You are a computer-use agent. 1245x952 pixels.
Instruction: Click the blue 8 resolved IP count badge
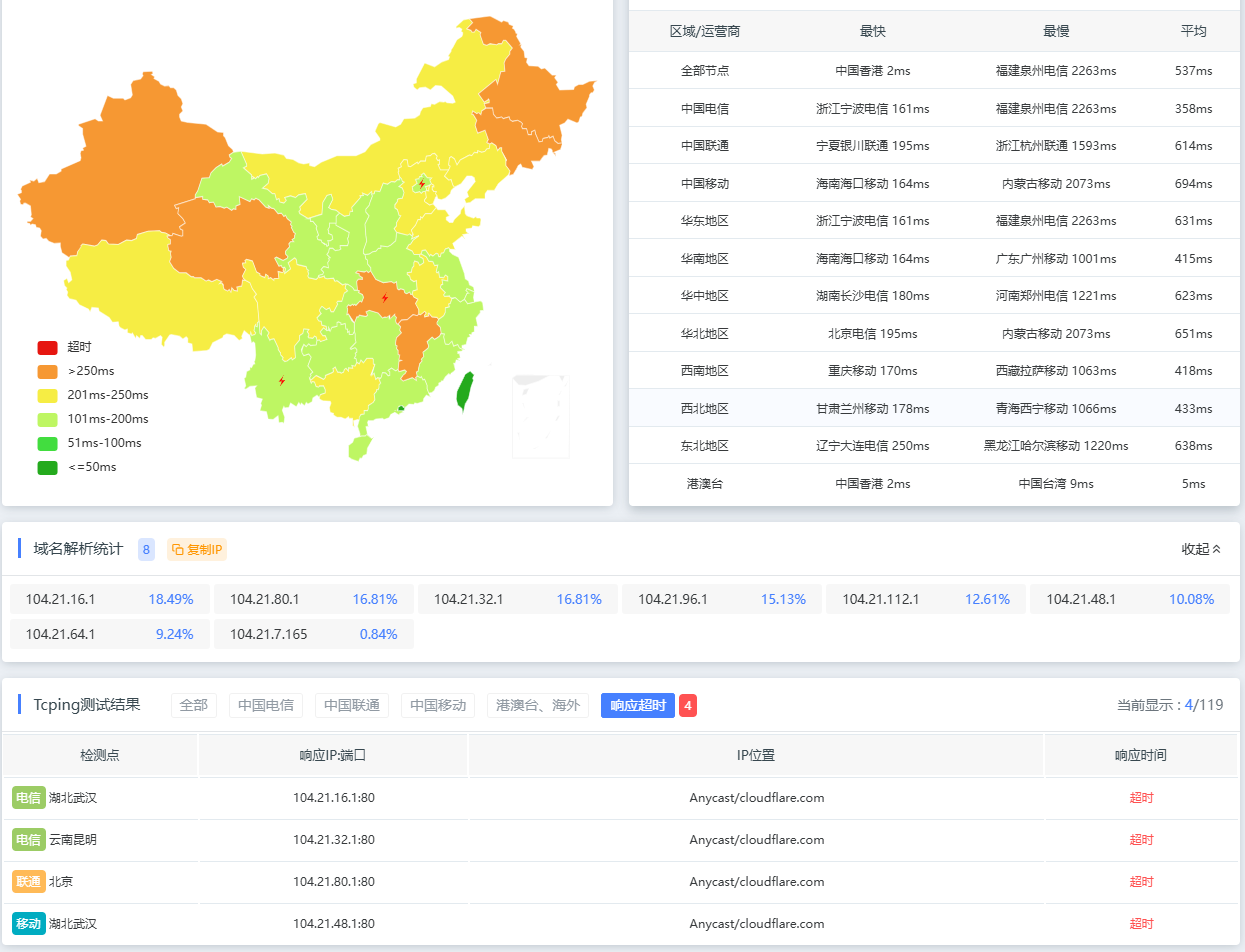(x=147, y=549)
